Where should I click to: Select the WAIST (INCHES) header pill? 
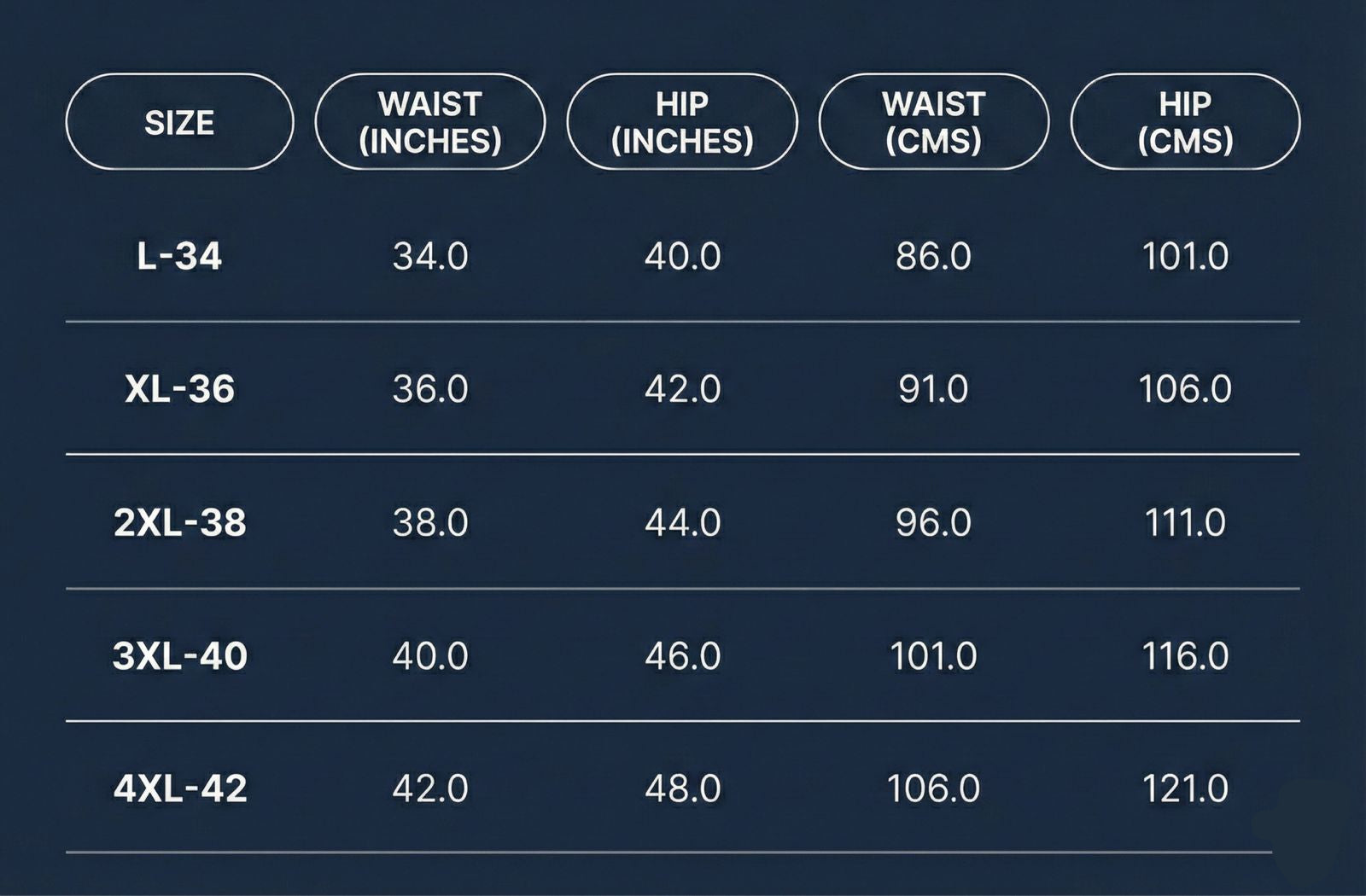pyautogui.click(x=430, y=122)
